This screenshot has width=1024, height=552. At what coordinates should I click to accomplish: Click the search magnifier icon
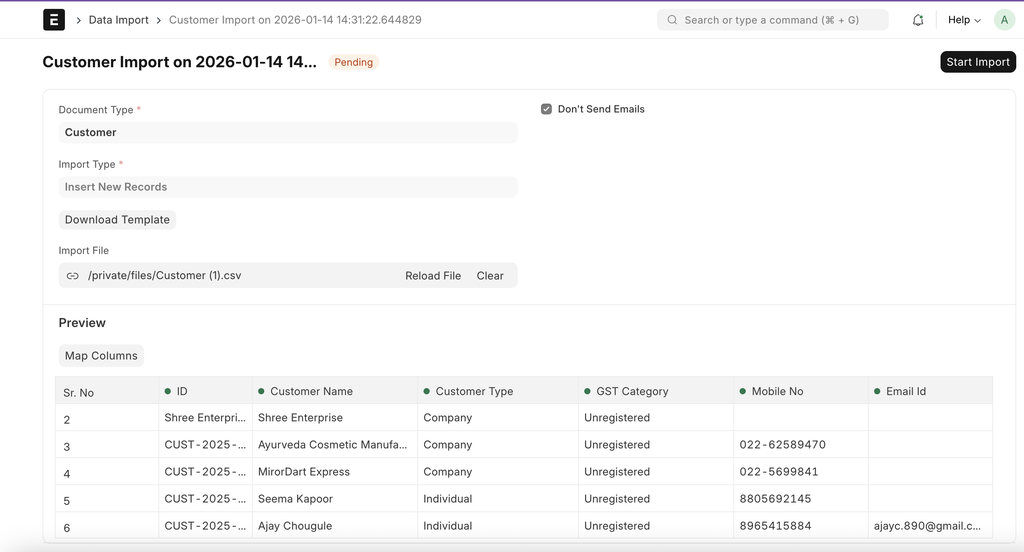click(x=672, y=20)
